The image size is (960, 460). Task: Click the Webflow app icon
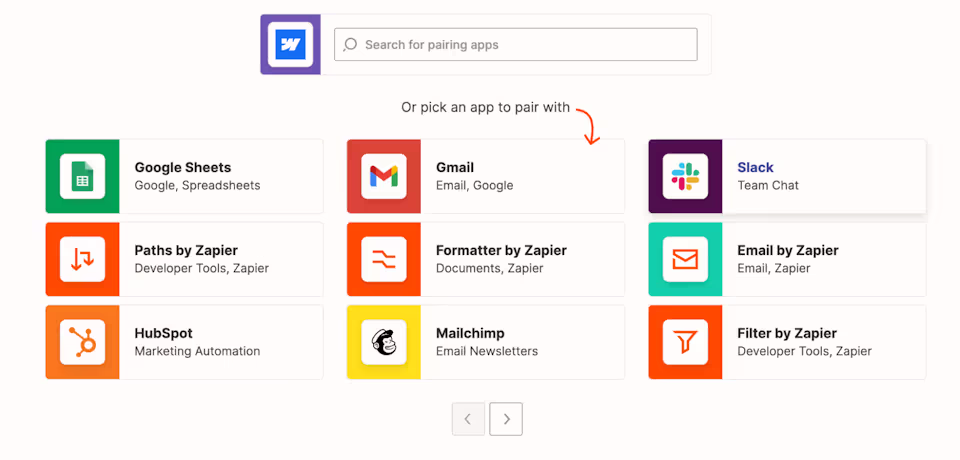coord(290,45)
